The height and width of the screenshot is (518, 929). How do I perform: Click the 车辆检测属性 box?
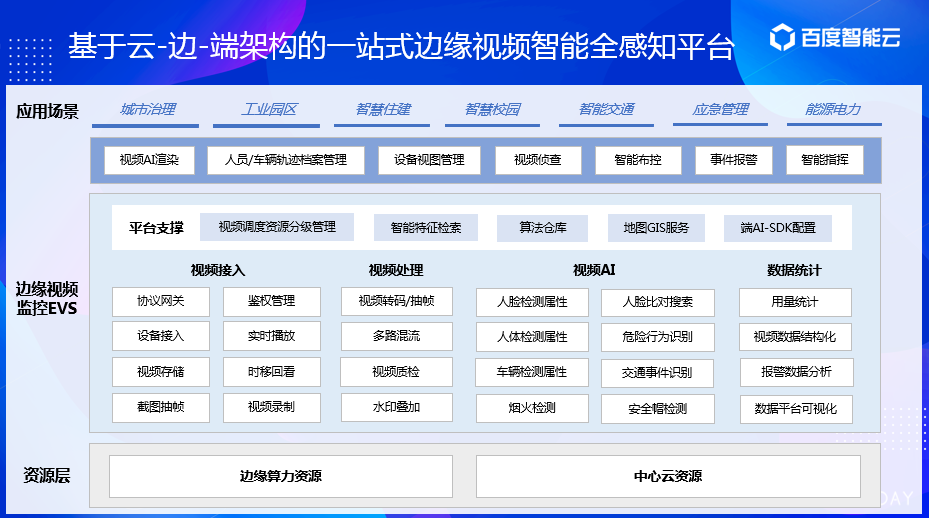532,372
